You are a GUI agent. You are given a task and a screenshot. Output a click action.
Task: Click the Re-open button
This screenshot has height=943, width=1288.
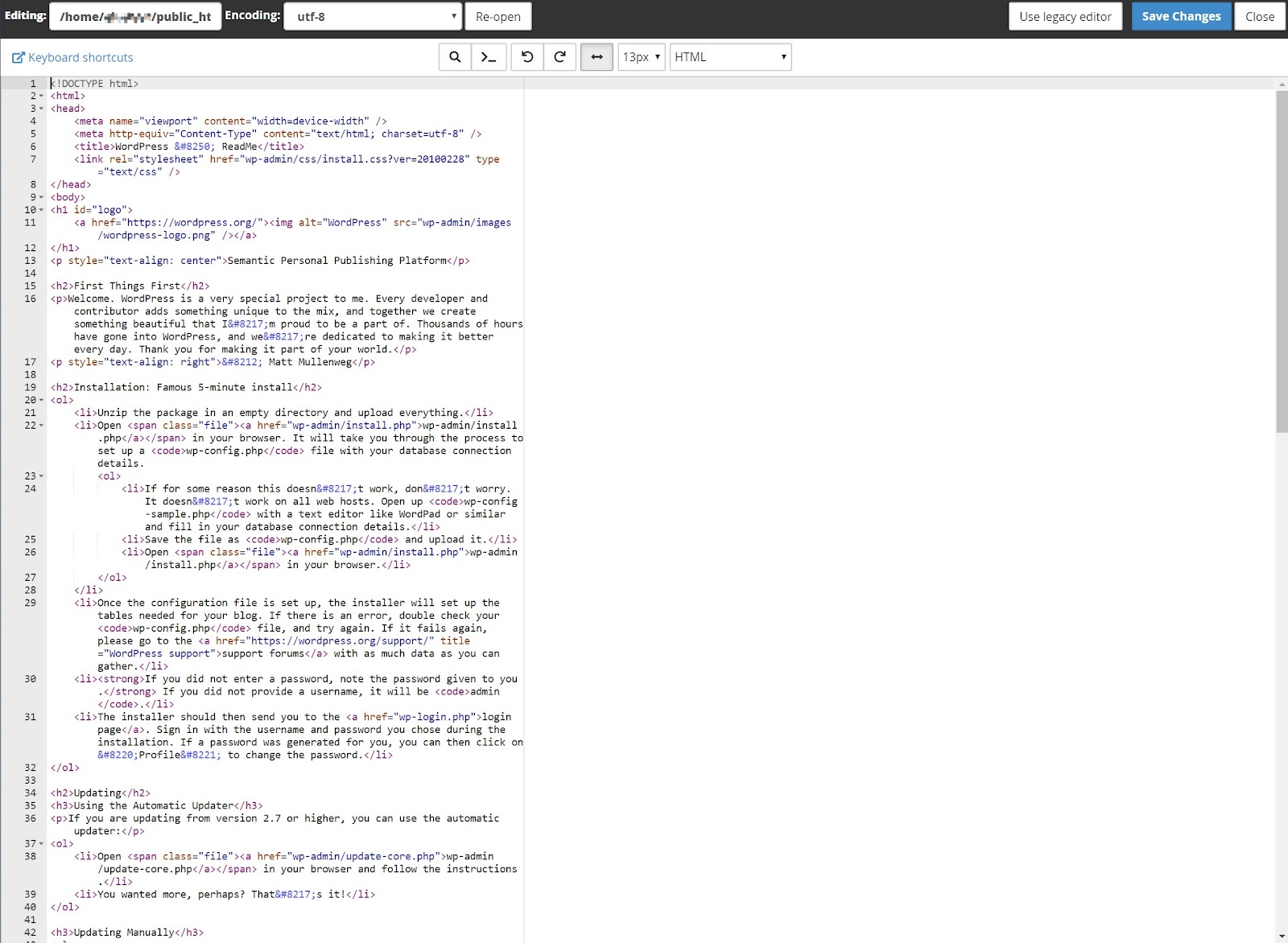click(498, 17)
